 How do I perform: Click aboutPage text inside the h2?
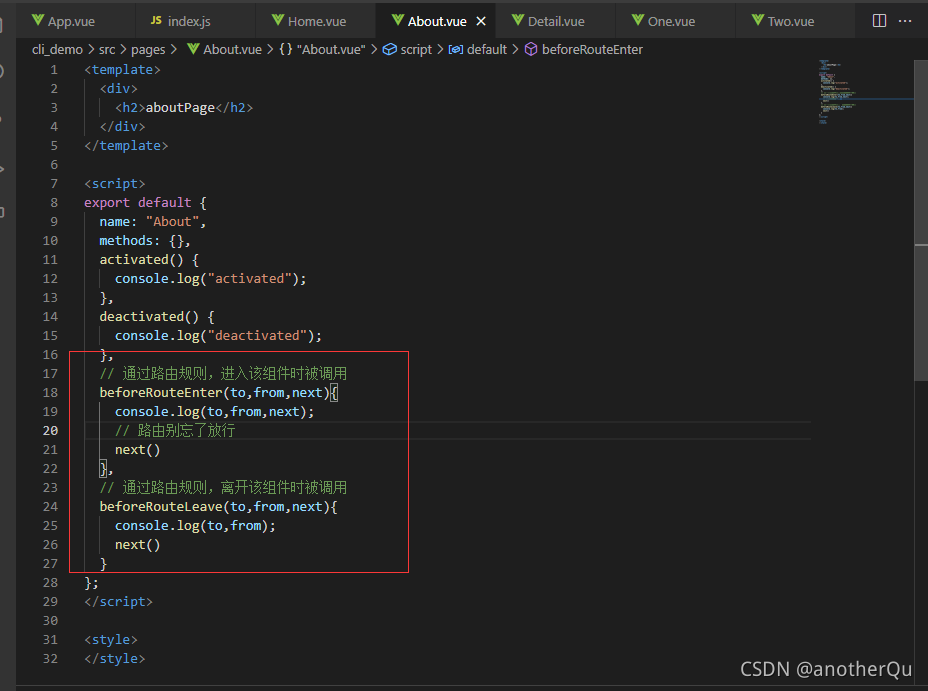coord(180,108)
